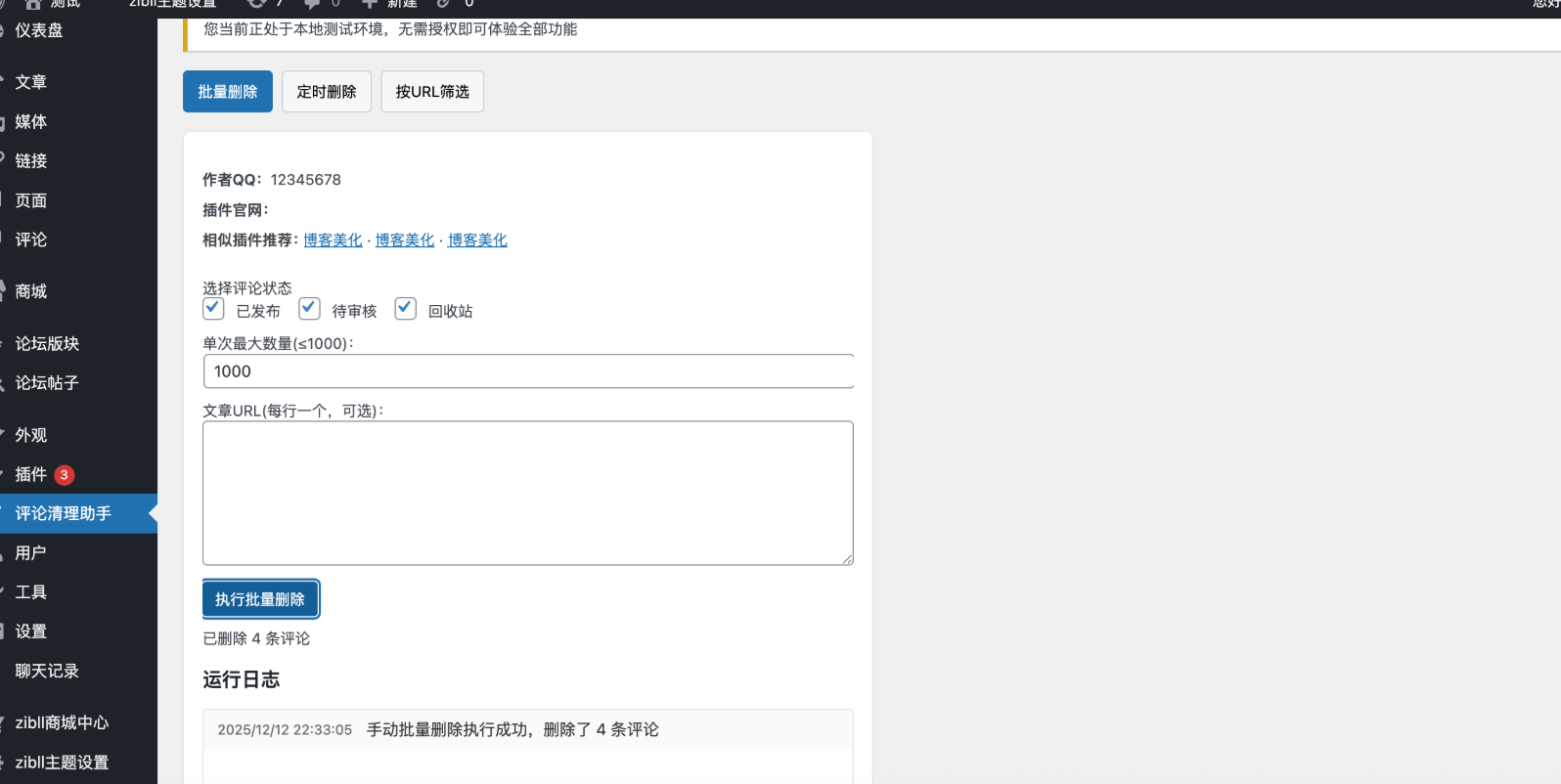Click the 运行日志 heading
Image resolution: width=1561 pixels, height=784 pixels.
tap(242, 680)
